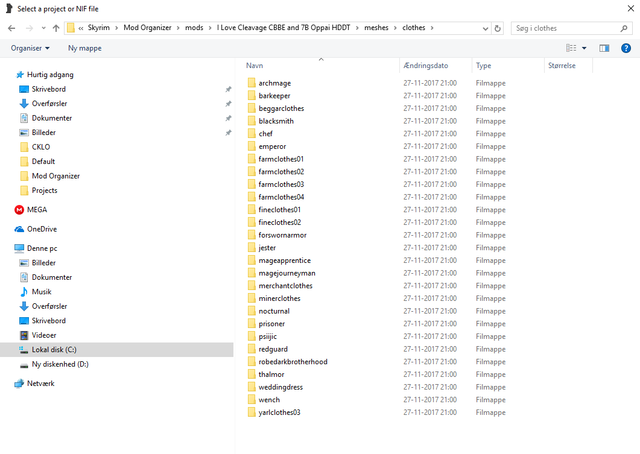Select the farmclothes01 folder
The width and height of the screenshot is (640, 454).
281,159
